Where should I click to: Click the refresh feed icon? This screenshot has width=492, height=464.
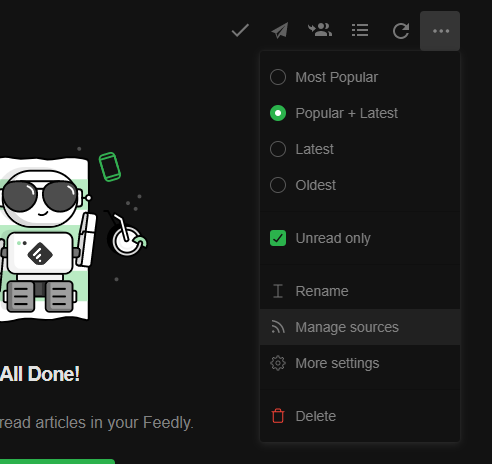click(400, 31)
